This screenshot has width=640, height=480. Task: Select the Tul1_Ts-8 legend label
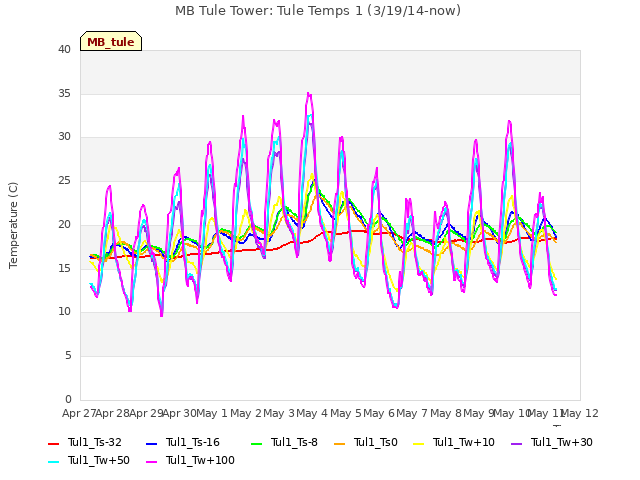(294, 442)
